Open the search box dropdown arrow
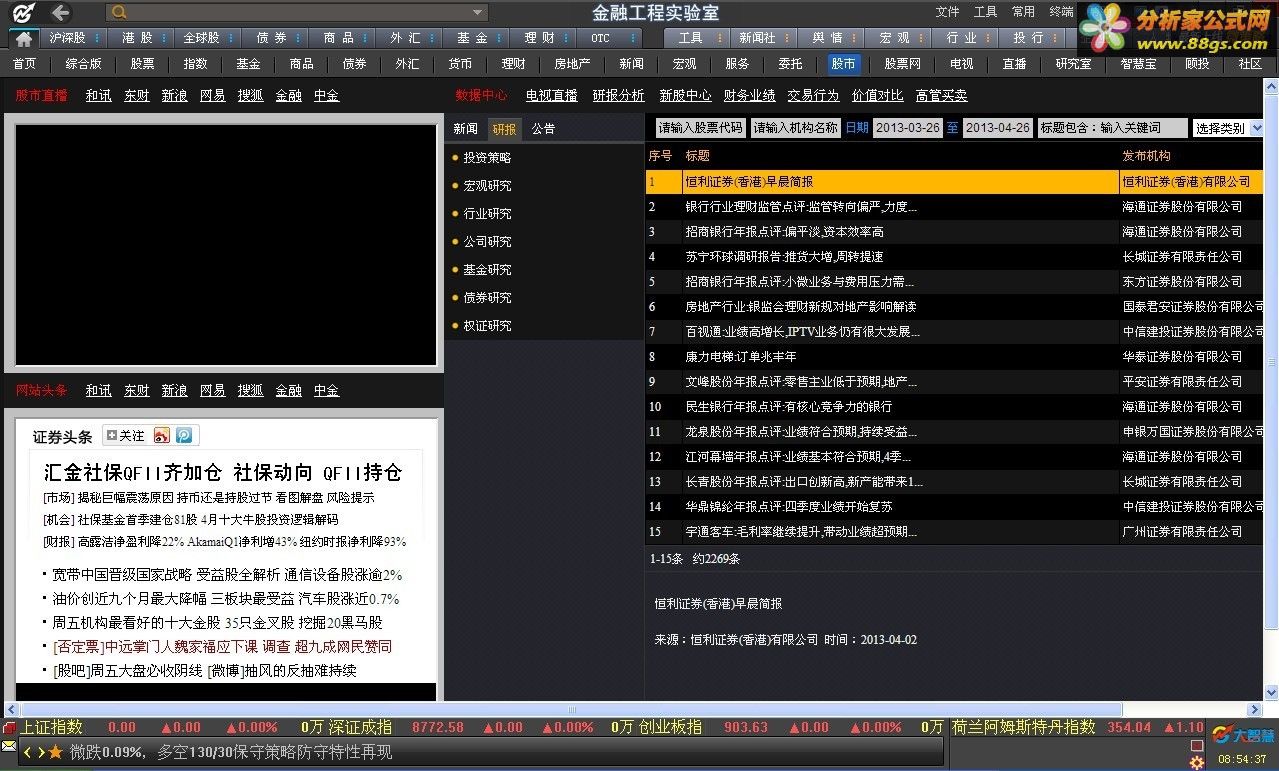1279x771 pixels. click(478, 13)
